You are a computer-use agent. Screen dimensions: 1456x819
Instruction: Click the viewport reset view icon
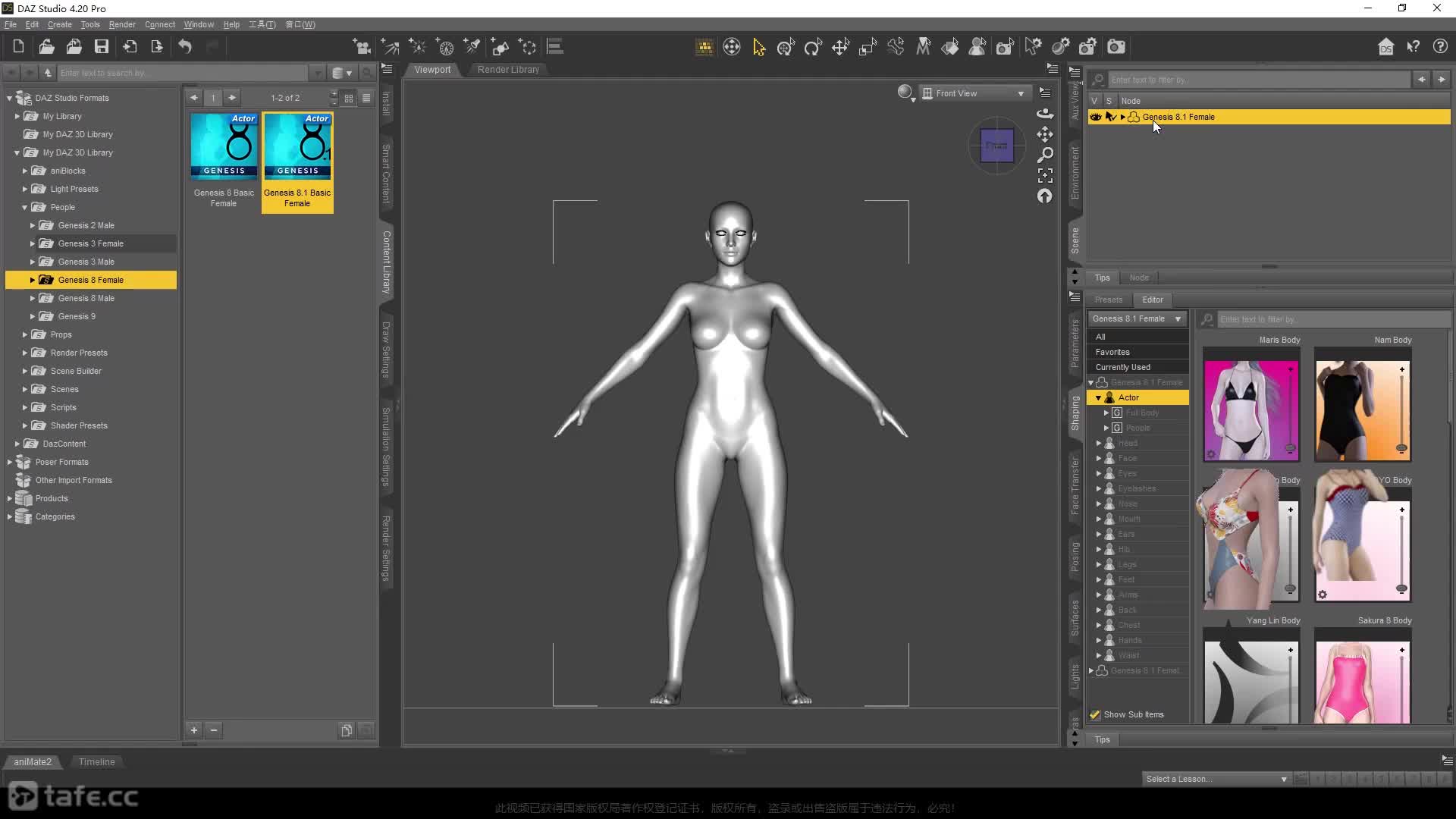click(1045, 196)
